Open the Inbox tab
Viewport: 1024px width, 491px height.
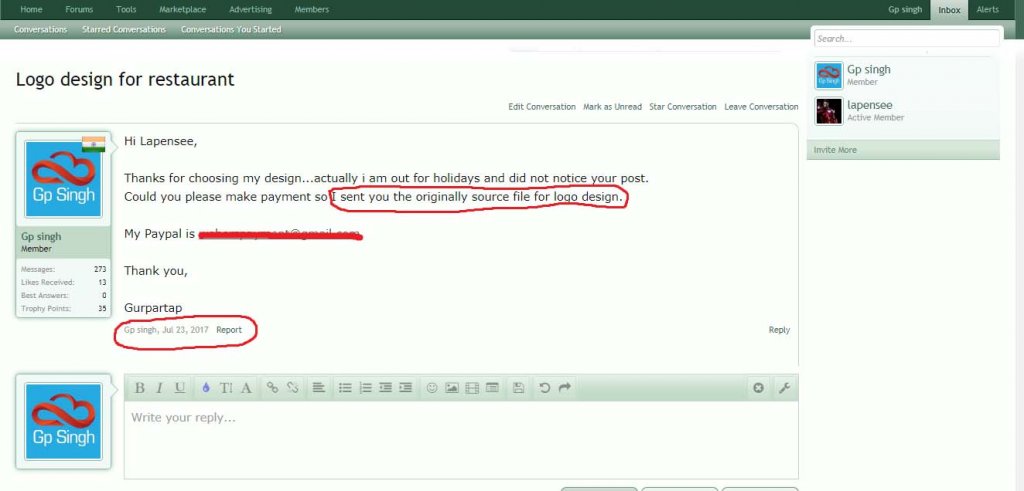(x=950, y=10)
